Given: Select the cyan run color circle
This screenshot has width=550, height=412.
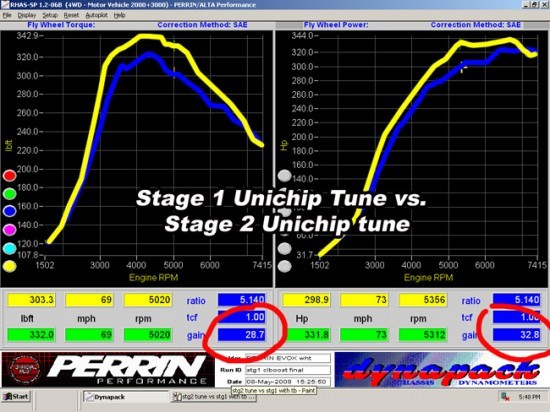Looking at the screenshot, I should (9, 248).
